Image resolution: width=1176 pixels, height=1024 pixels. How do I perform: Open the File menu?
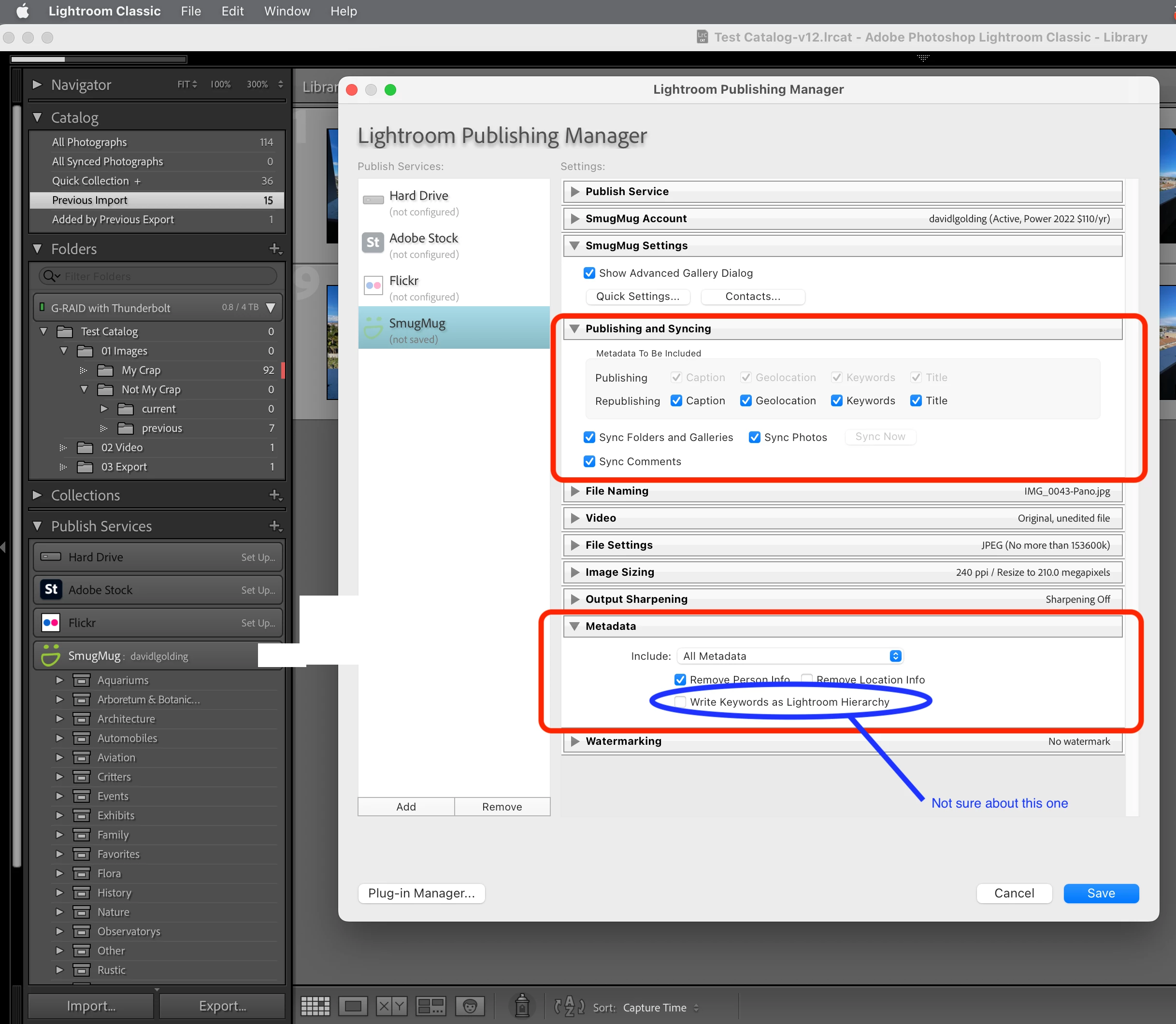click(191, 12)
